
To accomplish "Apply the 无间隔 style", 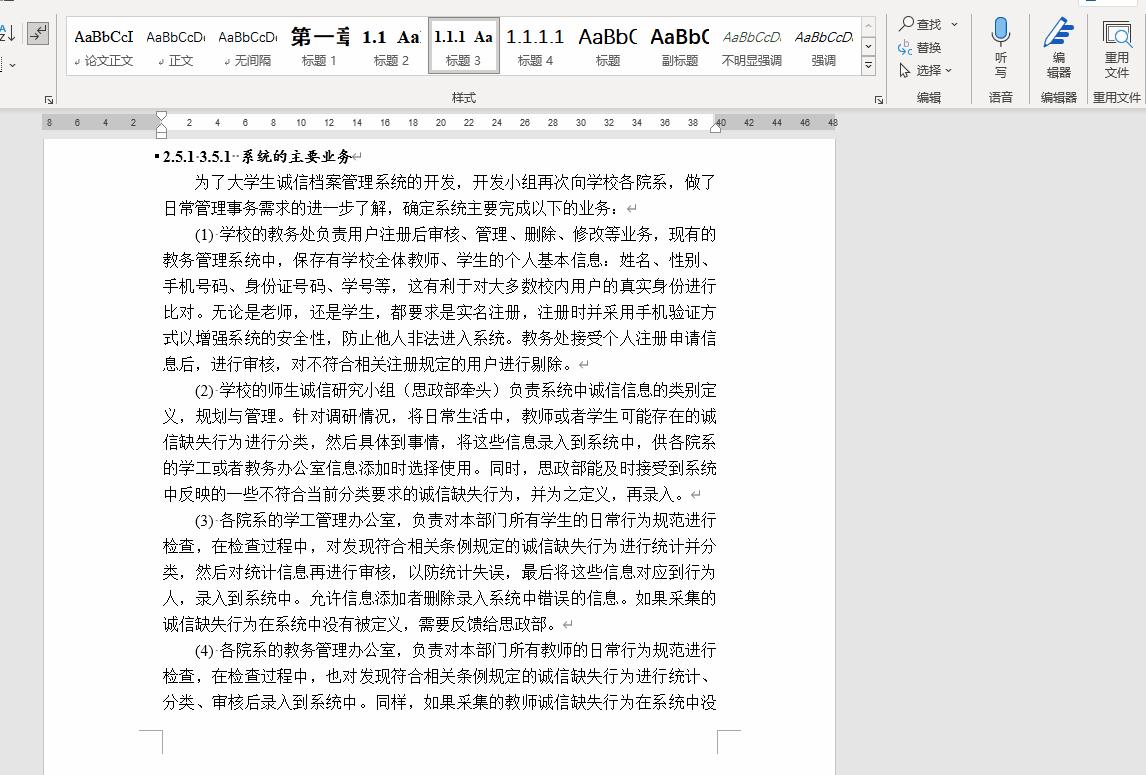I will (247, 45).
